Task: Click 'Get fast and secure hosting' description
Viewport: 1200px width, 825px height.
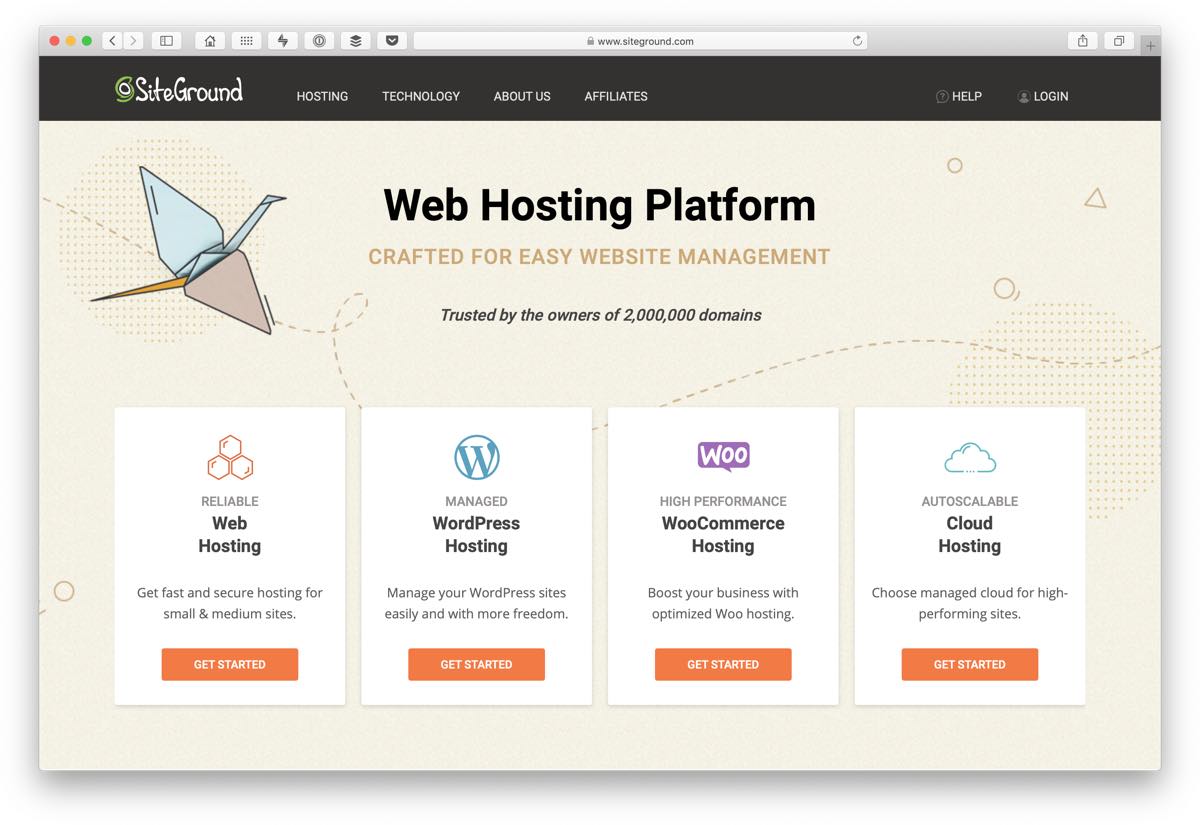Action: [x=230, y=603]
